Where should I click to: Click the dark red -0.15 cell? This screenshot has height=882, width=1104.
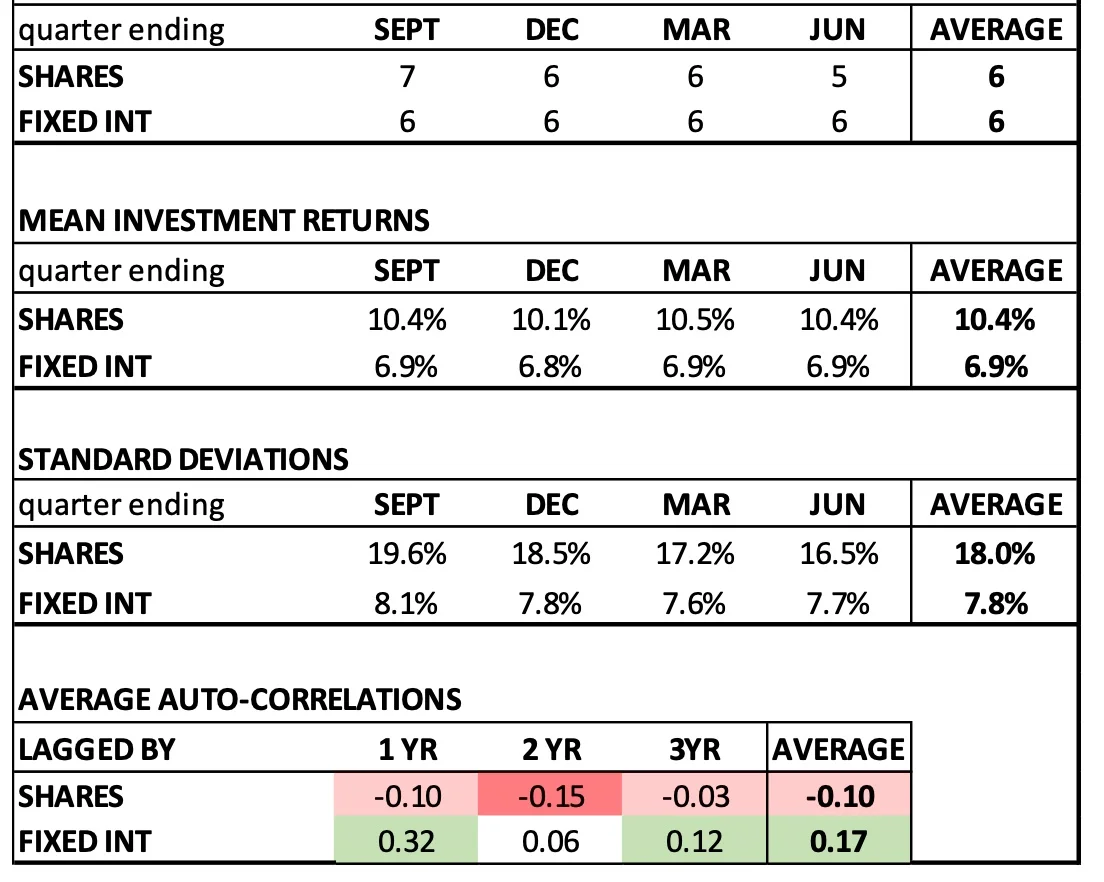(x=551, y=796)
